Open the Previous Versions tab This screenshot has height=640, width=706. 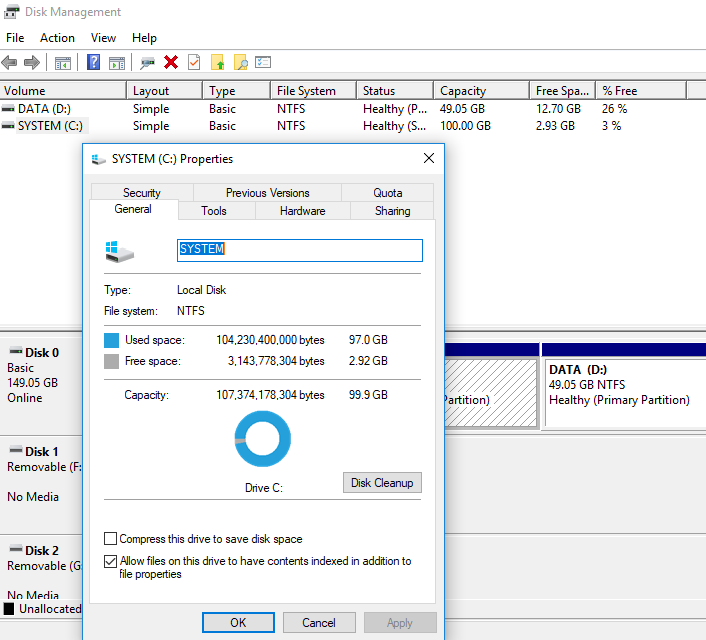tap(267, 193)
